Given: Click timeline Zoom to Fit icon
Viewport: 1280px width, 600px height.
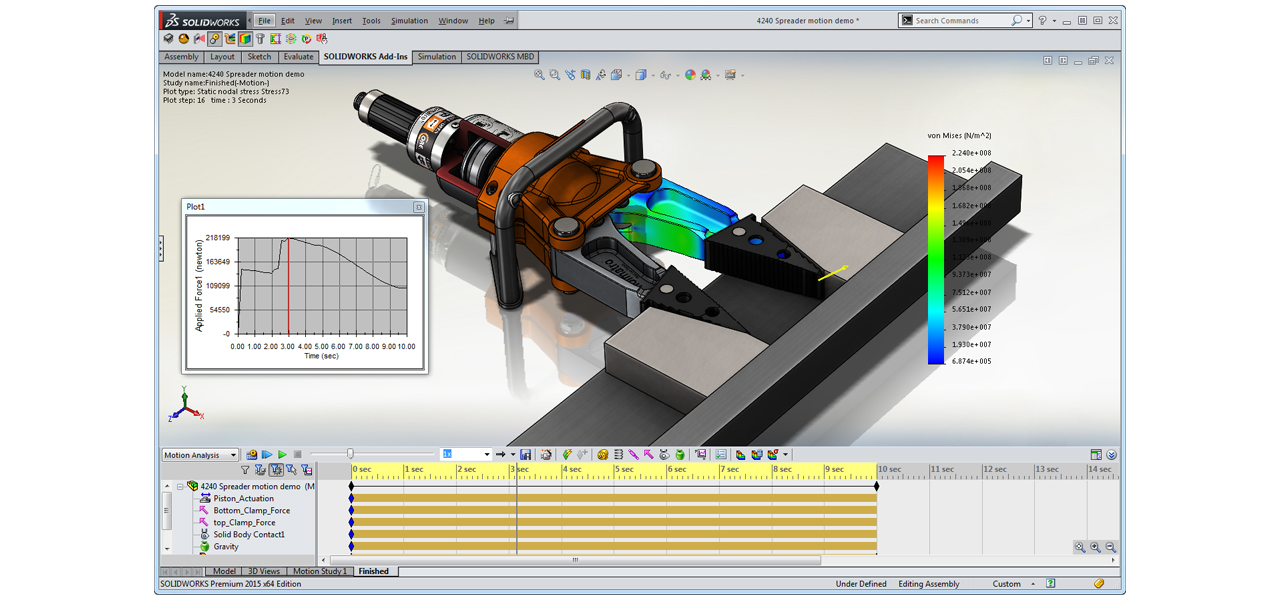Looking at the screenshot, I should 1080,547.
